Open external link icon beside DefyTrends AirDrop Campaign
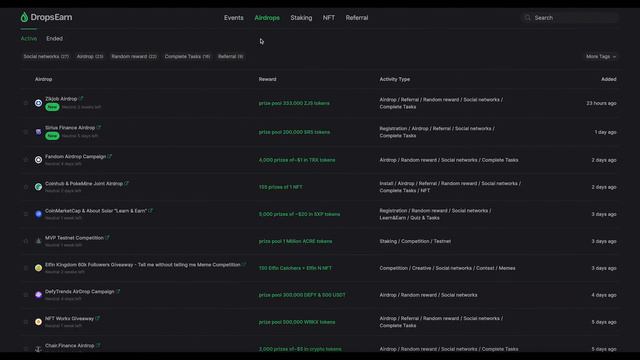This screenshot has width=640, height=360. pos(118,291)
